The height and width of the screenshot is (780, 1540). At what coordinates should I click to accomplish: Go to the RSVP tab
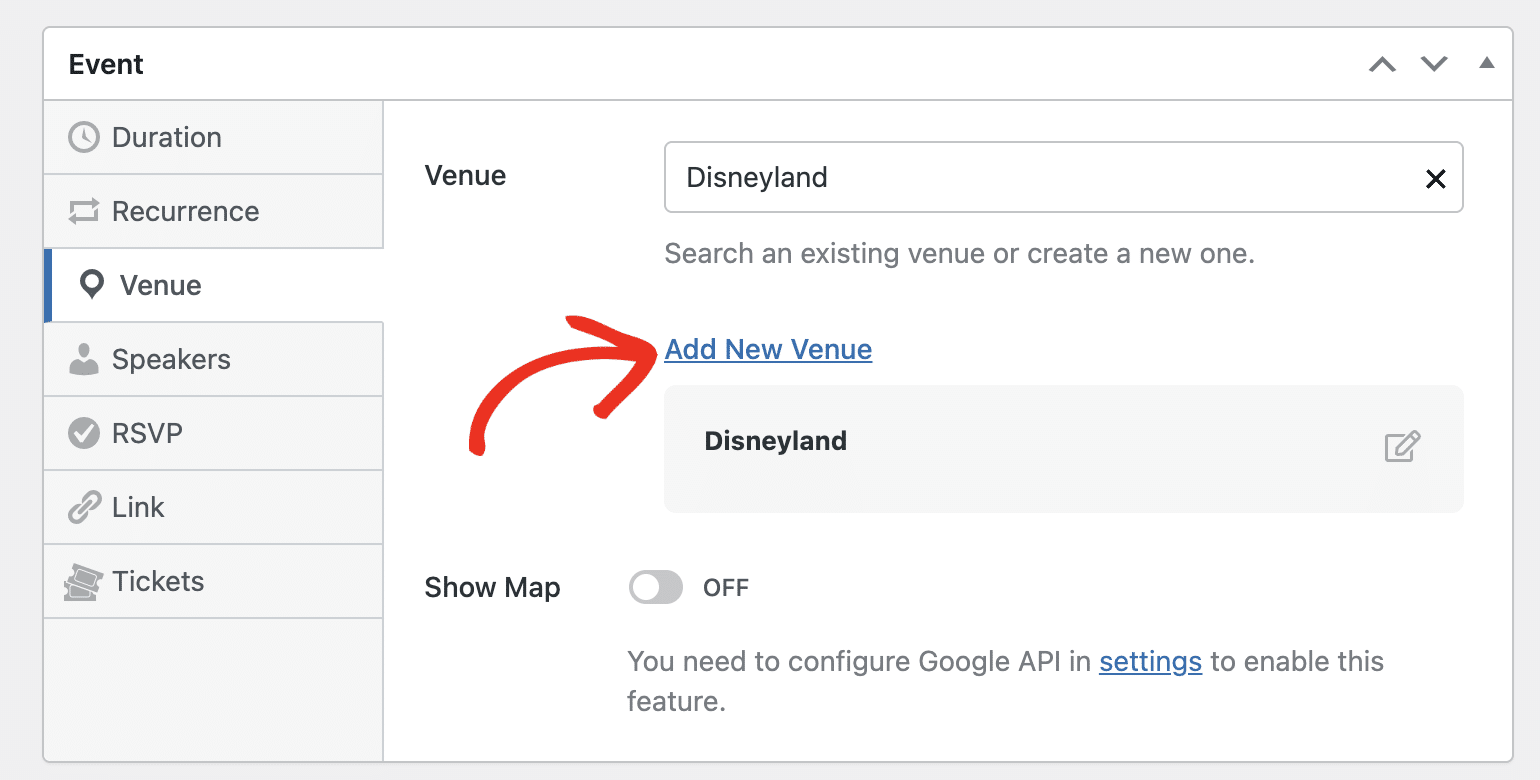click(x=213, y=433)
